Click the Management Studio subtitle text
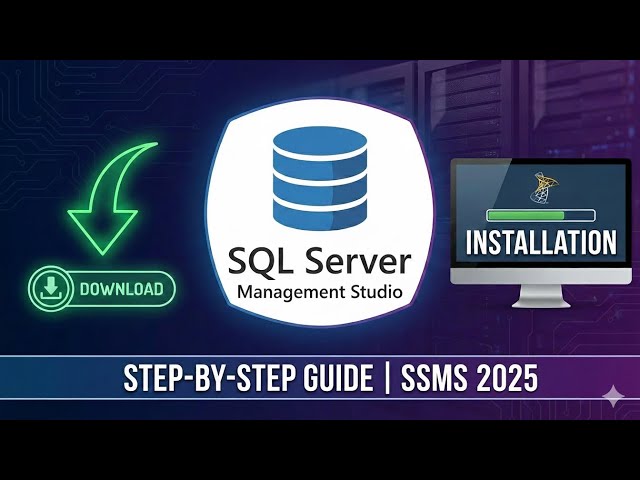640x480 pixels. tap(320, 292)
